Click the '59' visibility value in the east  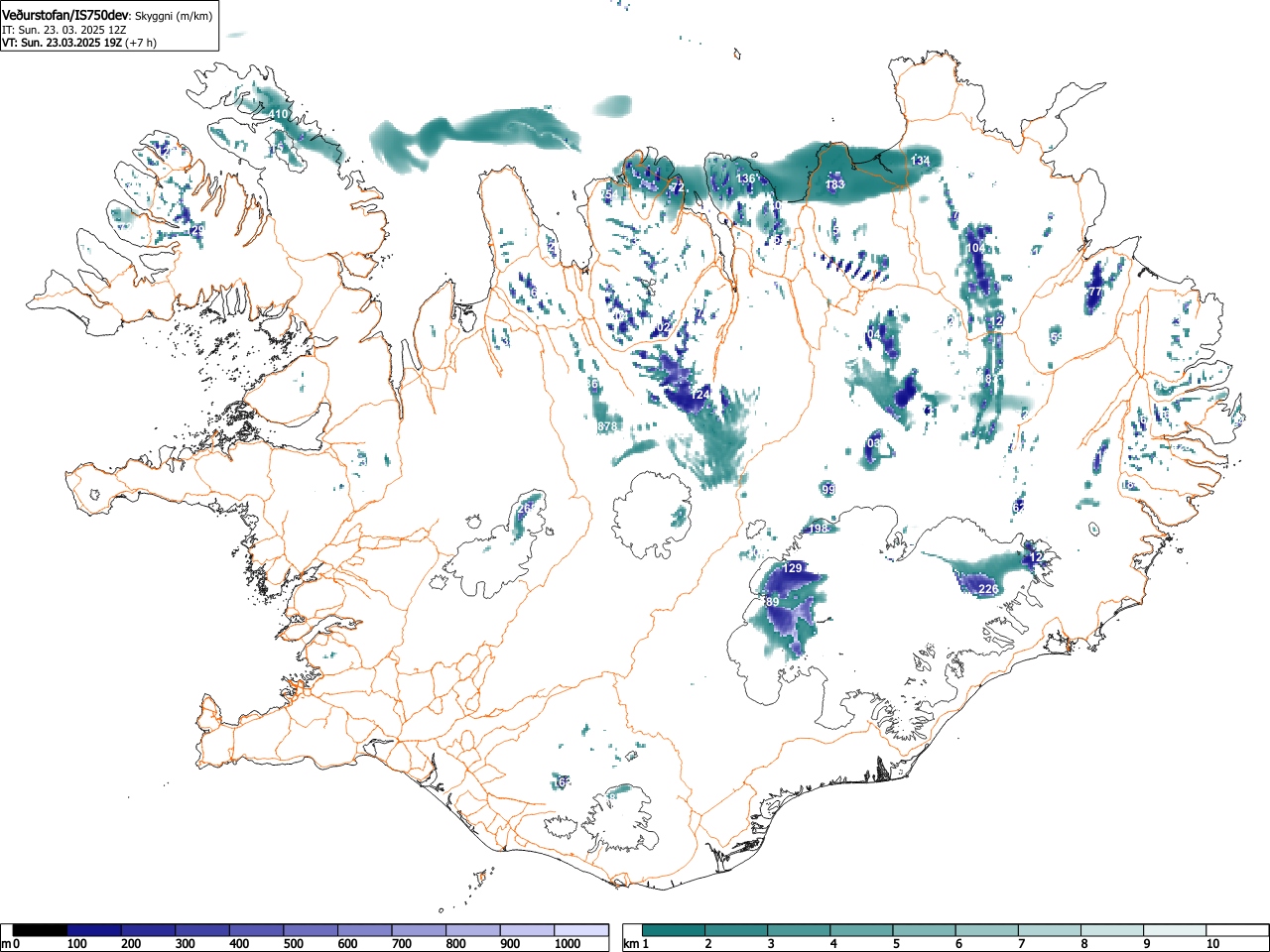[1056, 338]
